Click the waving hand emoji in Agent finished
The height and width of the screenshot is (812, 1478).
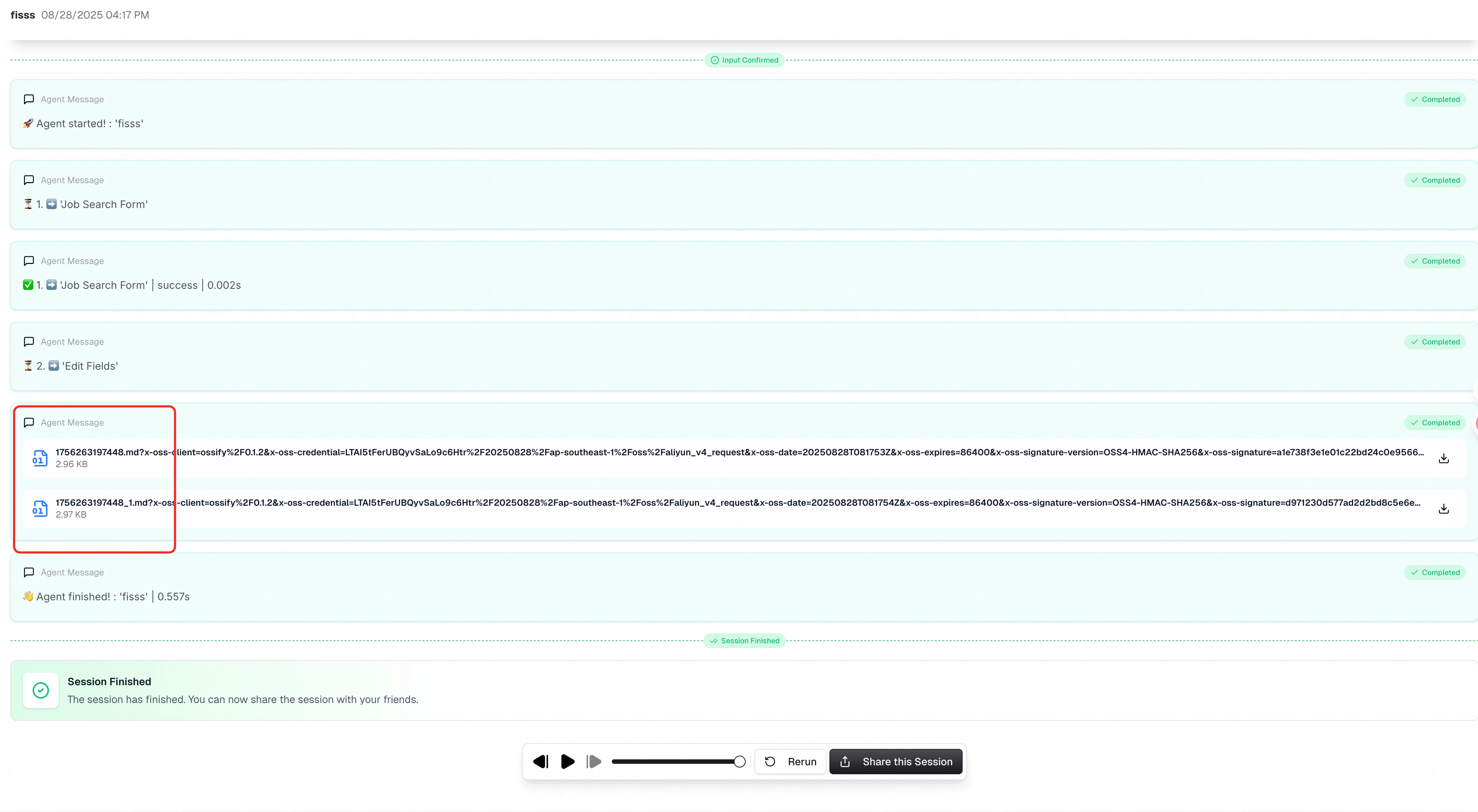coord(28,597)
